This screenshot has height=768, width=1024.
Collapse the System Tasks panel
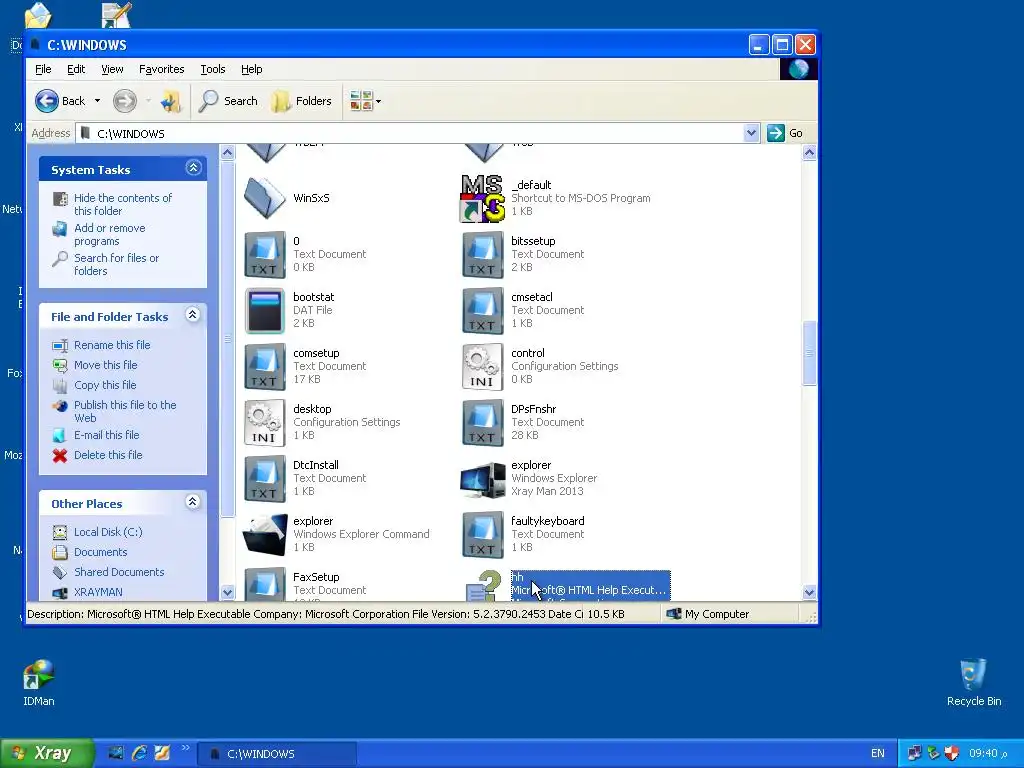click(x=193, y=168)
